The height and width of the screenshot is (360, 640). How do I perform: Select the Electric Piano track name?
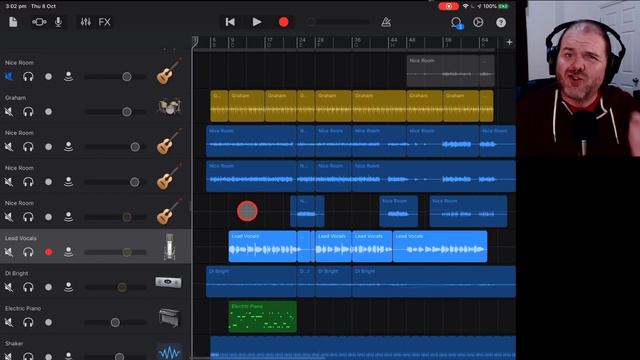[23, 309]
